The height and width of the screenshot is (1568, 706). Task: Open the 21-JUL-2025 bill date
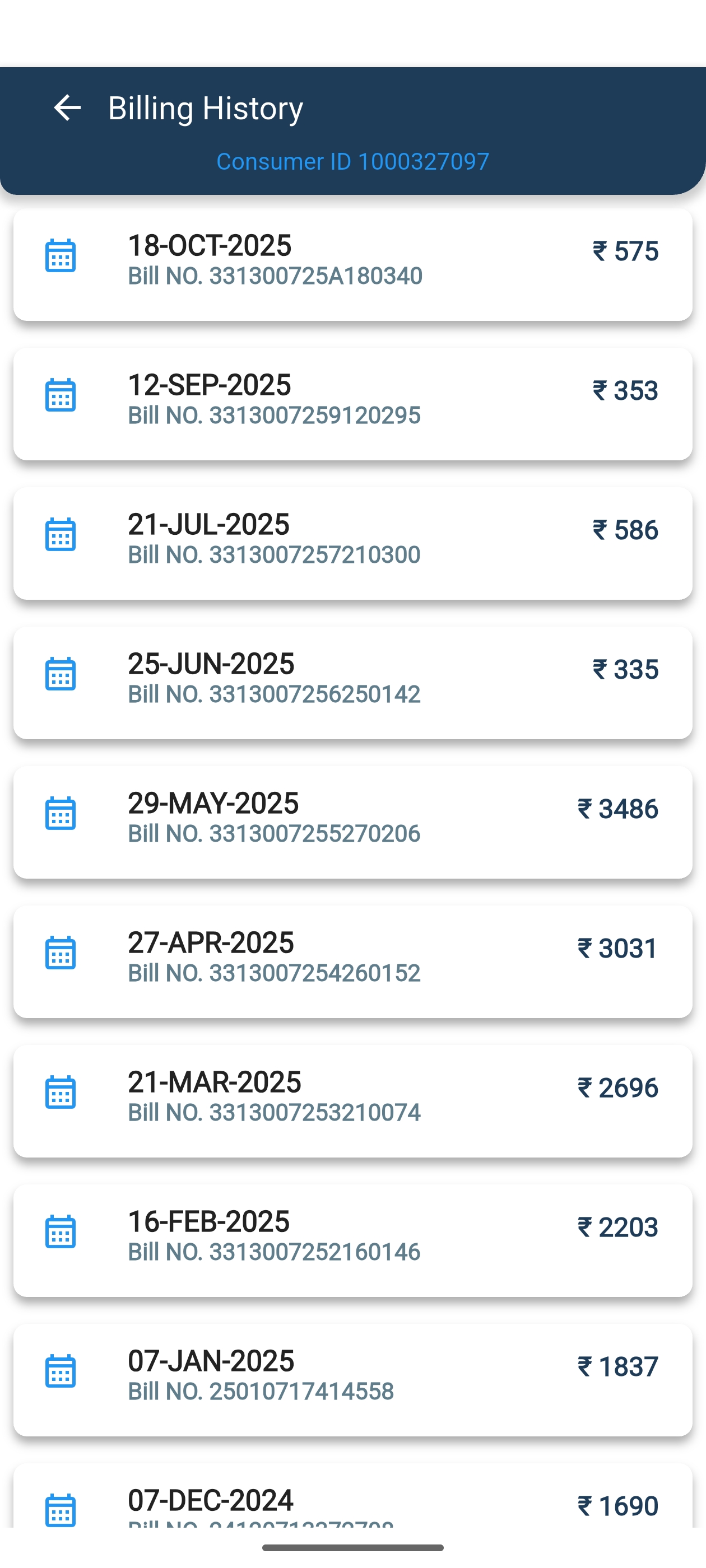tap(208, 524)
